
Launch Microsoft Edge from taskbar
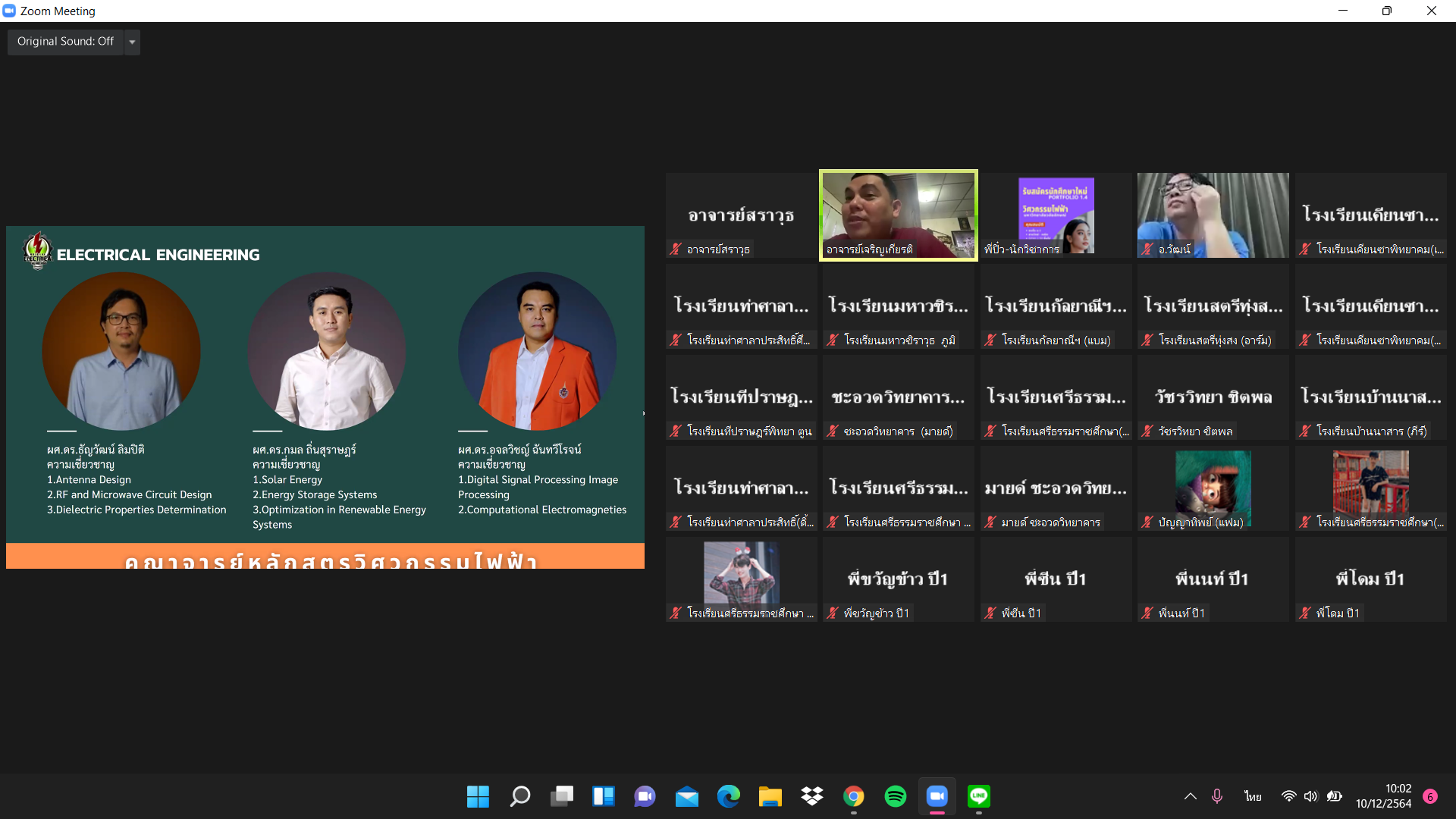(728, 796)
